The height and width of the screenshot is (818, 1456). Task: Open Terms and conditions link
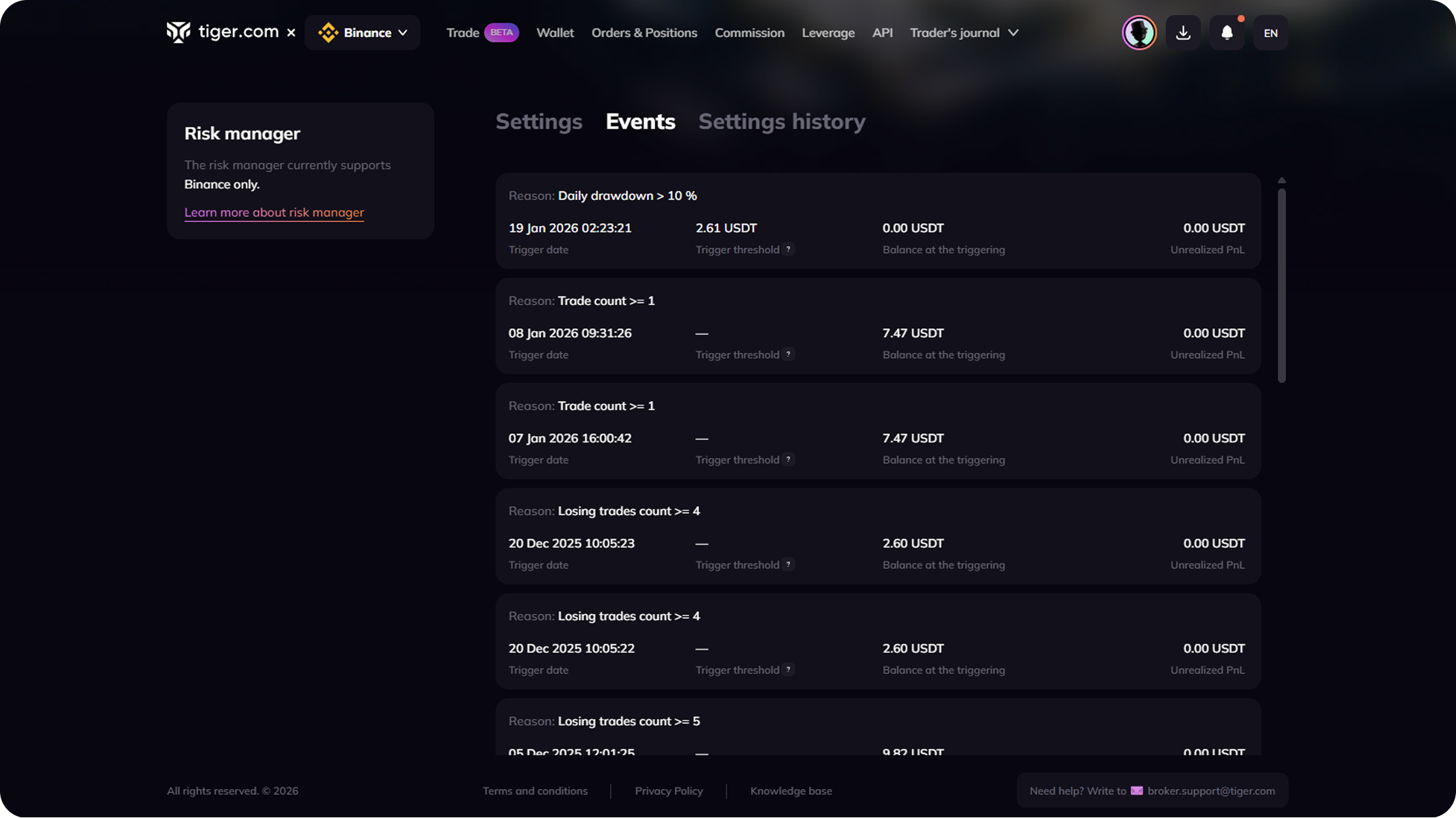[x=535, y=790]
